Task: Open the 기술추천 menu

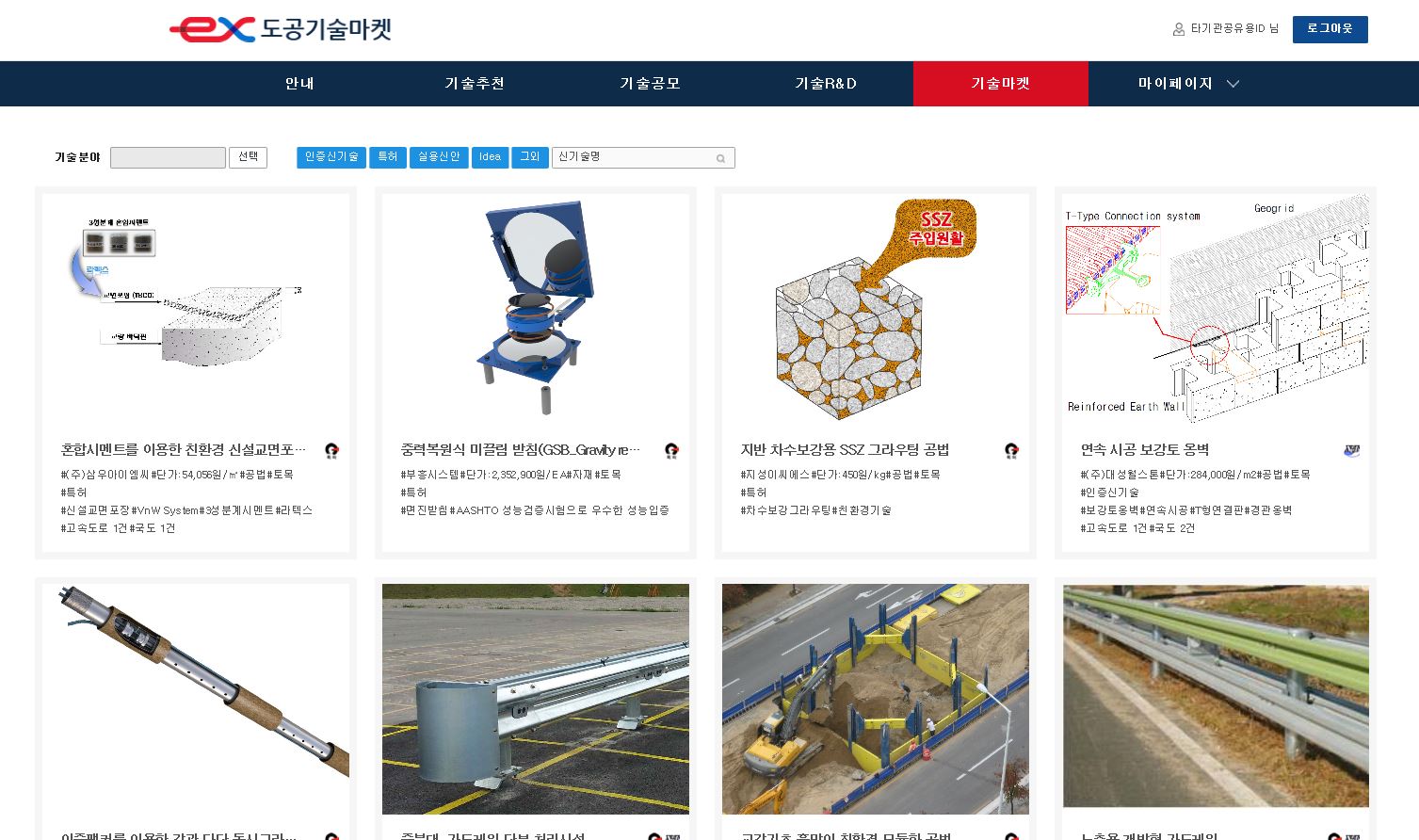Action: click(475, 84)
